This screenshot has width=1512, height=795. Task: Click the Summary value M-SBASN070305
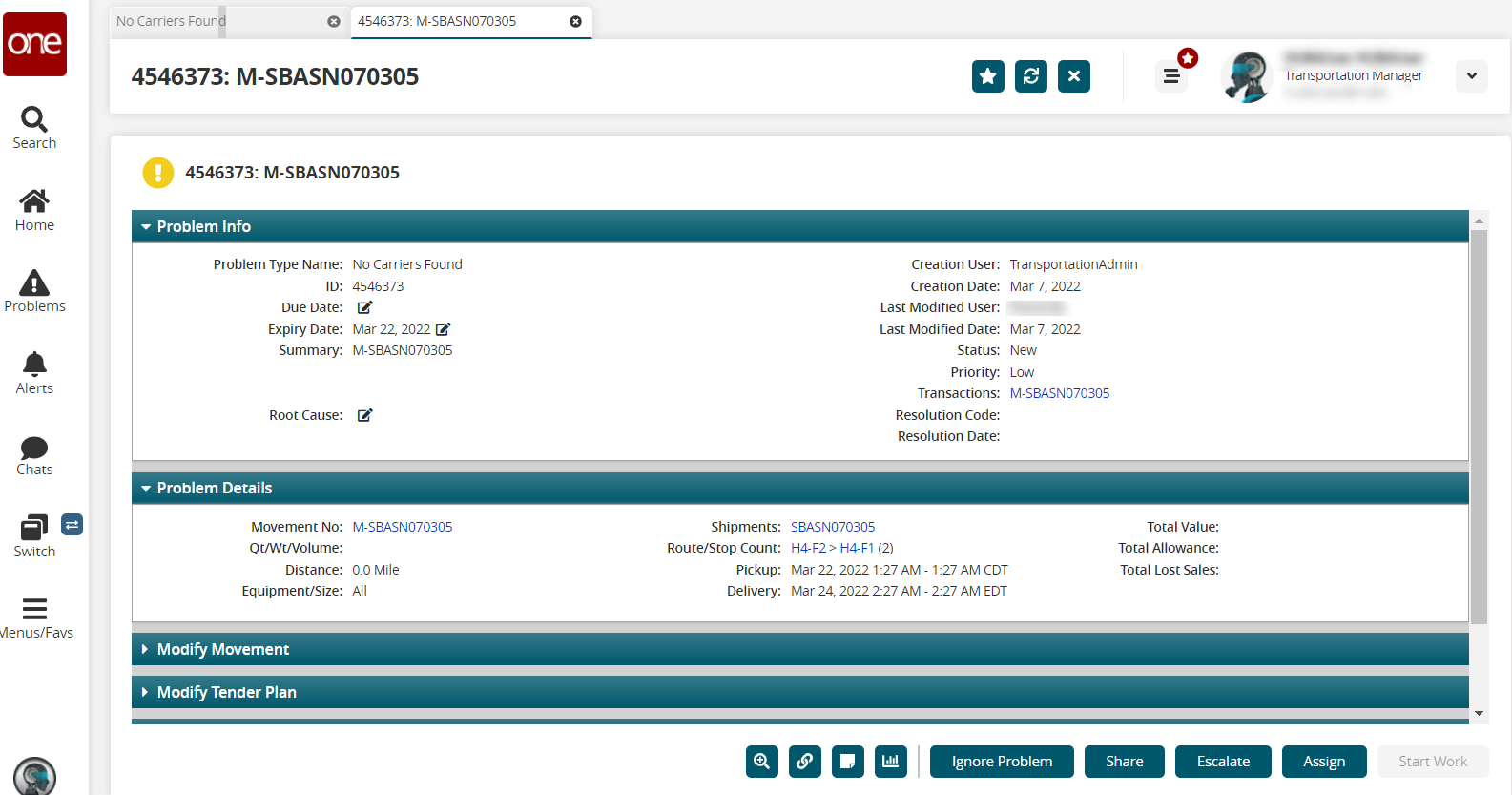pyautogui.click(x=403, y=350)
